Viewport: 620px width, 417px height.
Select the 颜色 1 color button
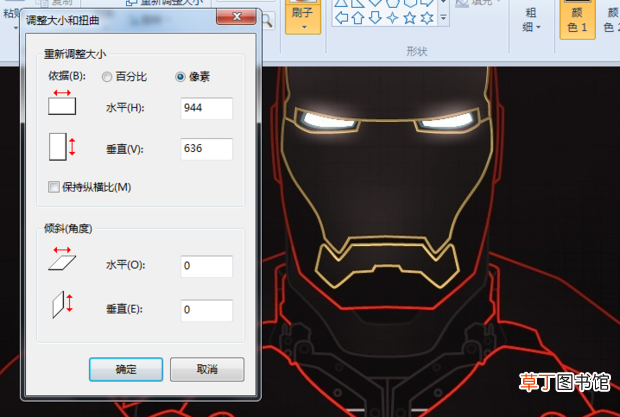click(x=577, y=19)
